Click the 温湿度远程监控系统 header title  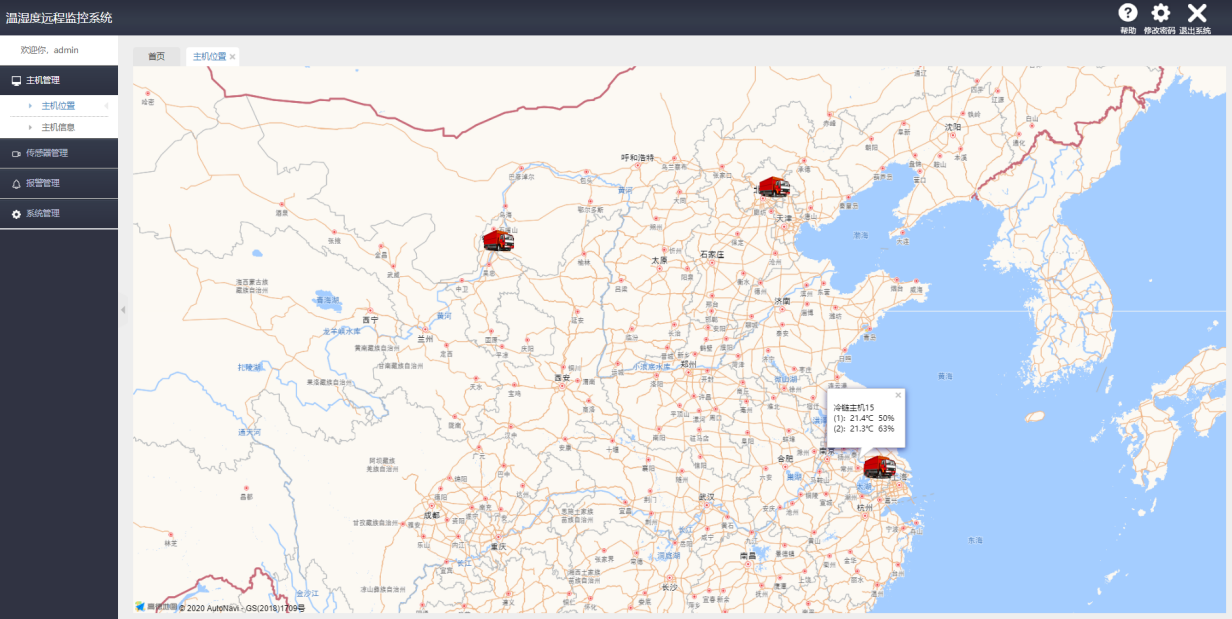pos(59,17)
